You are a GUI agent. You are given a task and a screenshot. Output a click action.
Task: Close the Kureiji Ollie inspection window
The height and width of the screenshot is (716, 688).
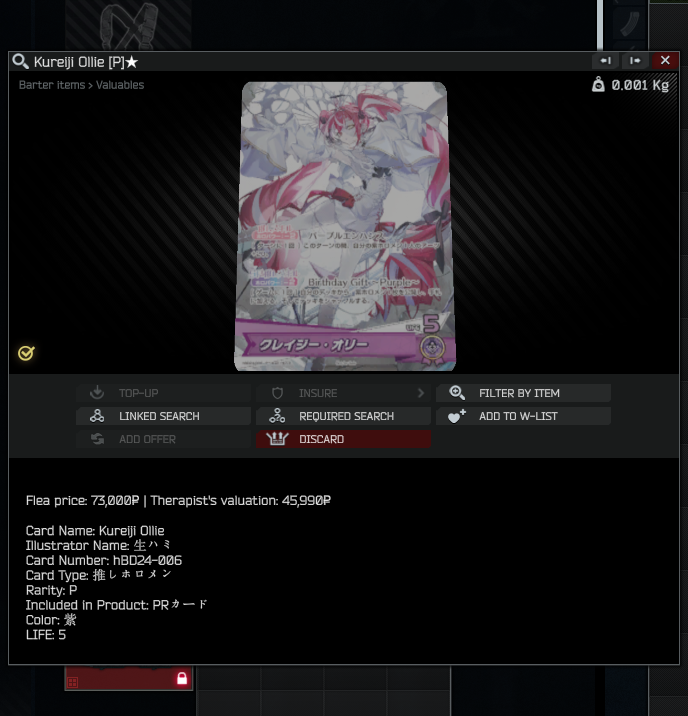[665, 60]
